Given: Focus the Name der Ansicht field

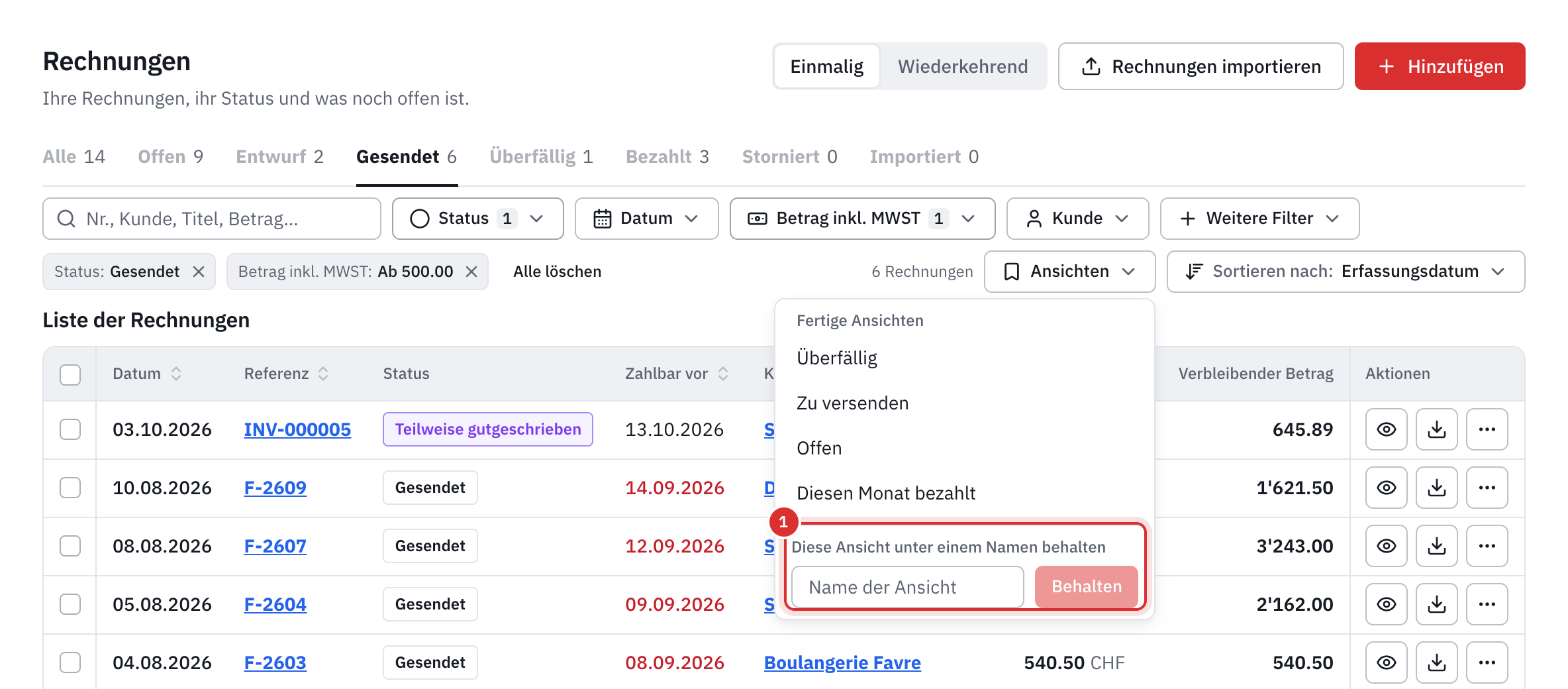Looking at the screenshot, I should pos(907,587).
